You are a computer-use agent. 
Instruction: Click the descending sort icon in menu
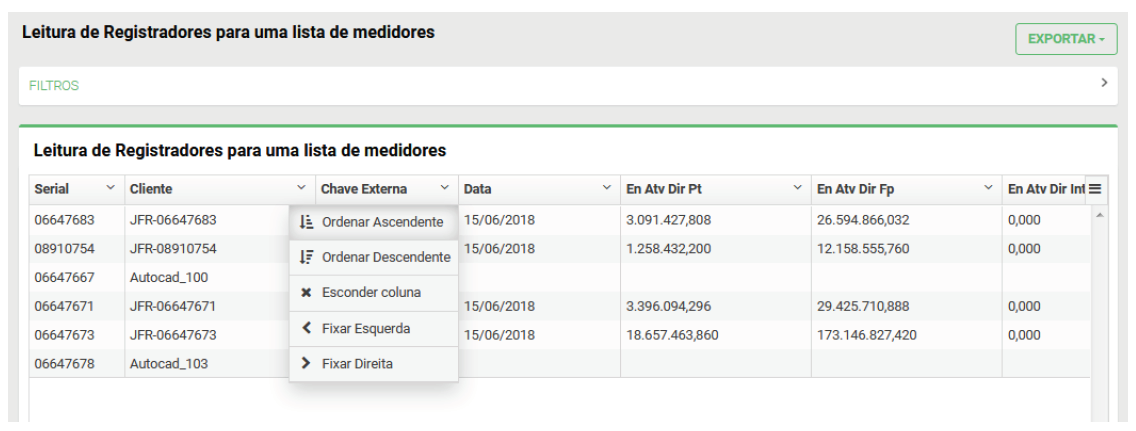307,257
